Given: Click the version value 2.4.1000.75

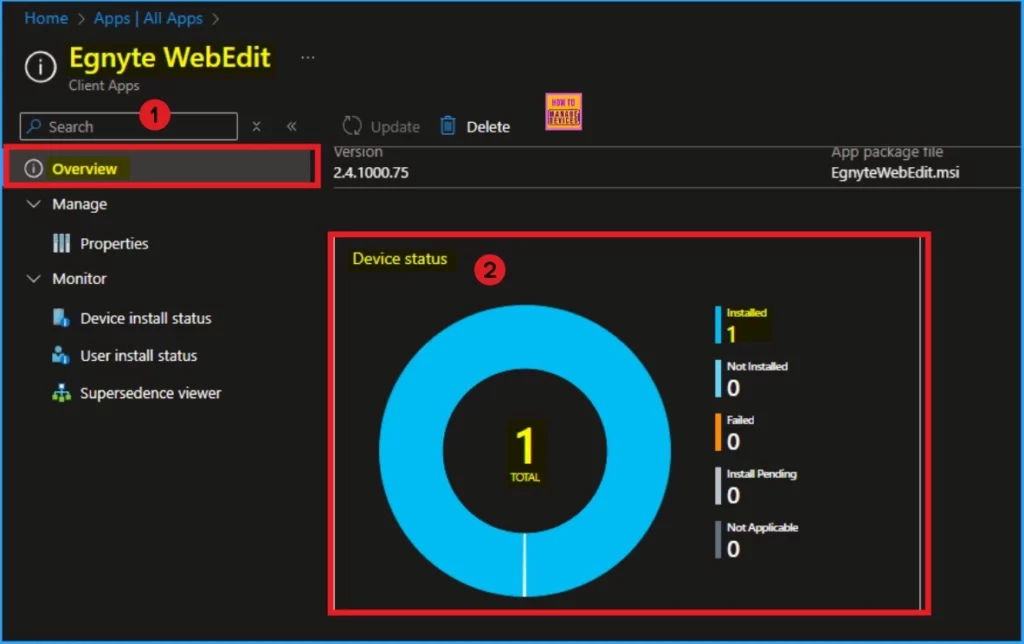Looking at the screenshot, I should pos(371,173).
